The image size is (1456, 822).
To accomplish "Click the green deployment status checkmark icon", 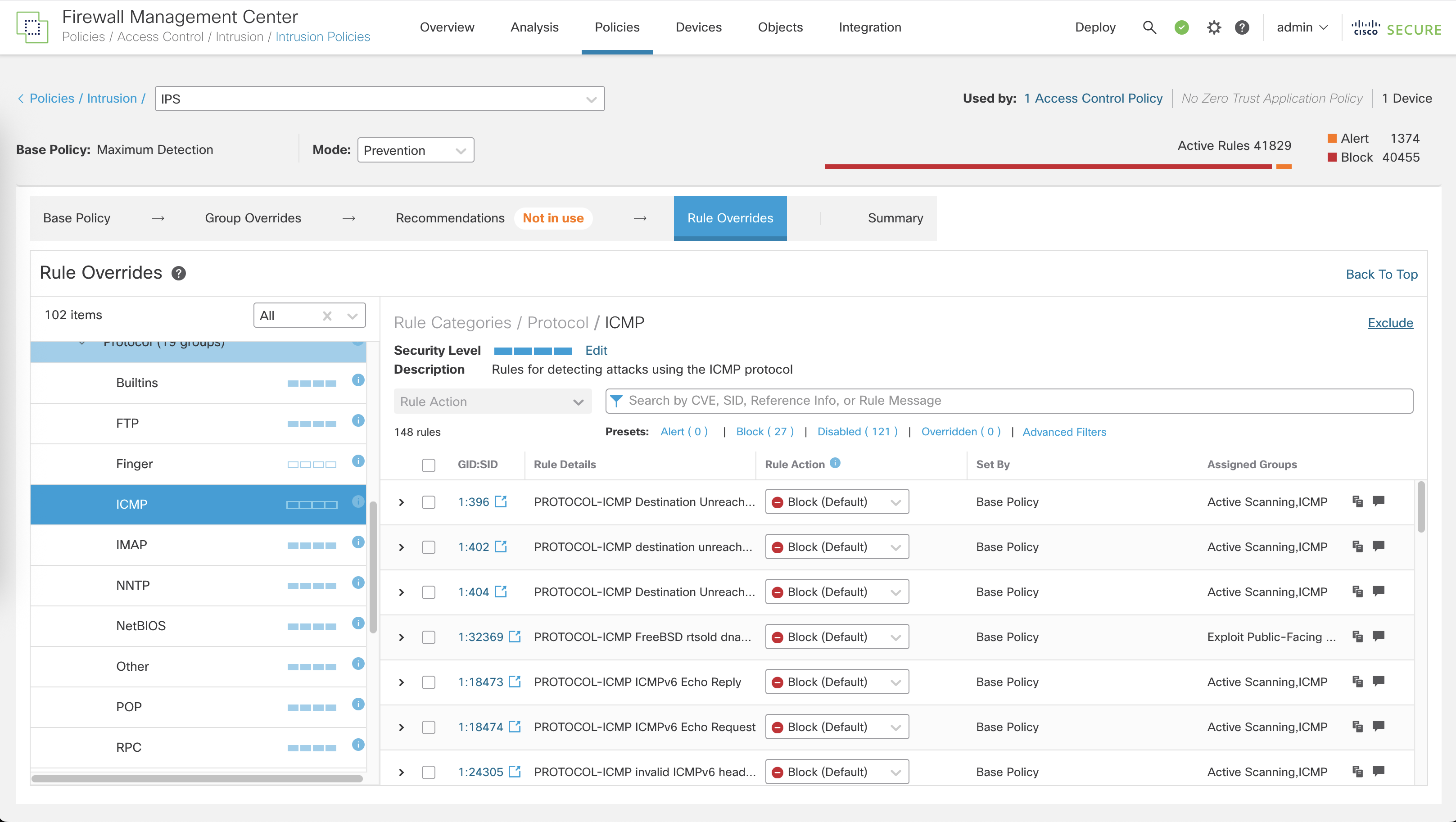I will [1181, 27].
